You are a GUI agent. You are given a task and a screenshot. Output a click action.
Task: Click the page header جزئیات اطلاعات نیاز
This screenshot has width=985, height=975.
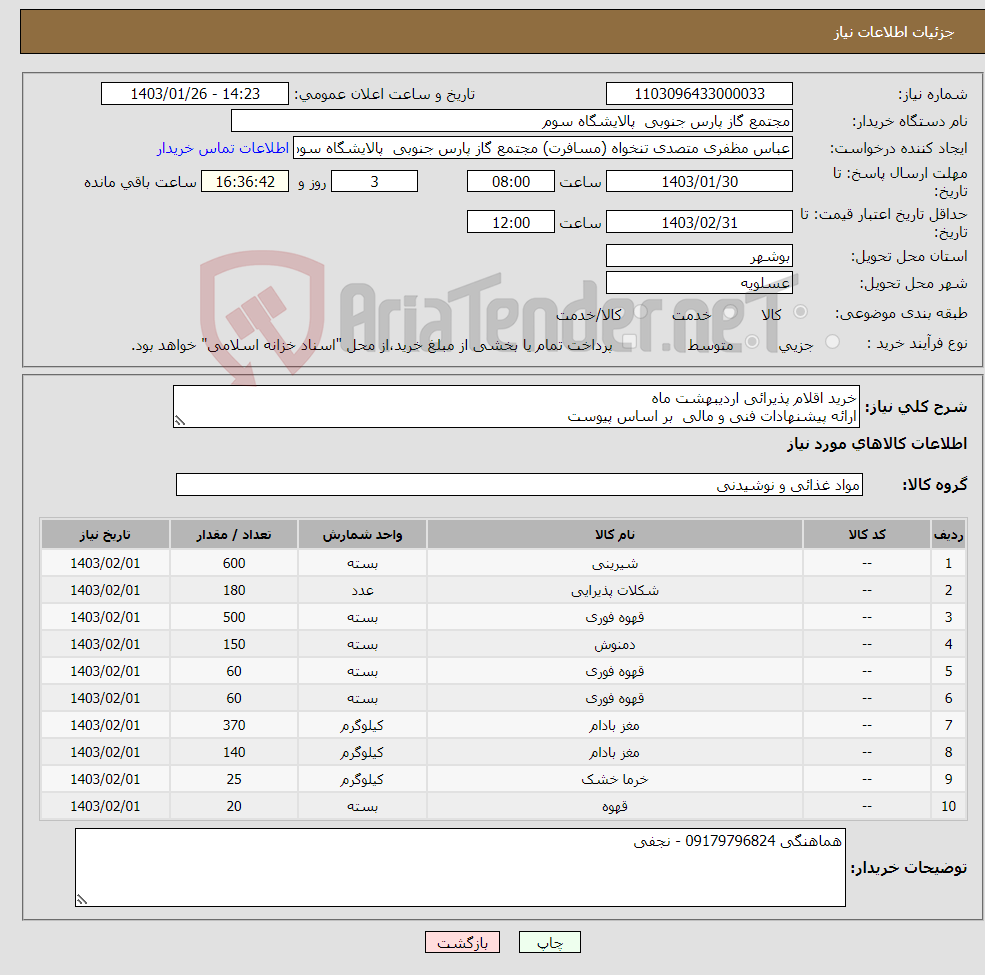[894, 32]
